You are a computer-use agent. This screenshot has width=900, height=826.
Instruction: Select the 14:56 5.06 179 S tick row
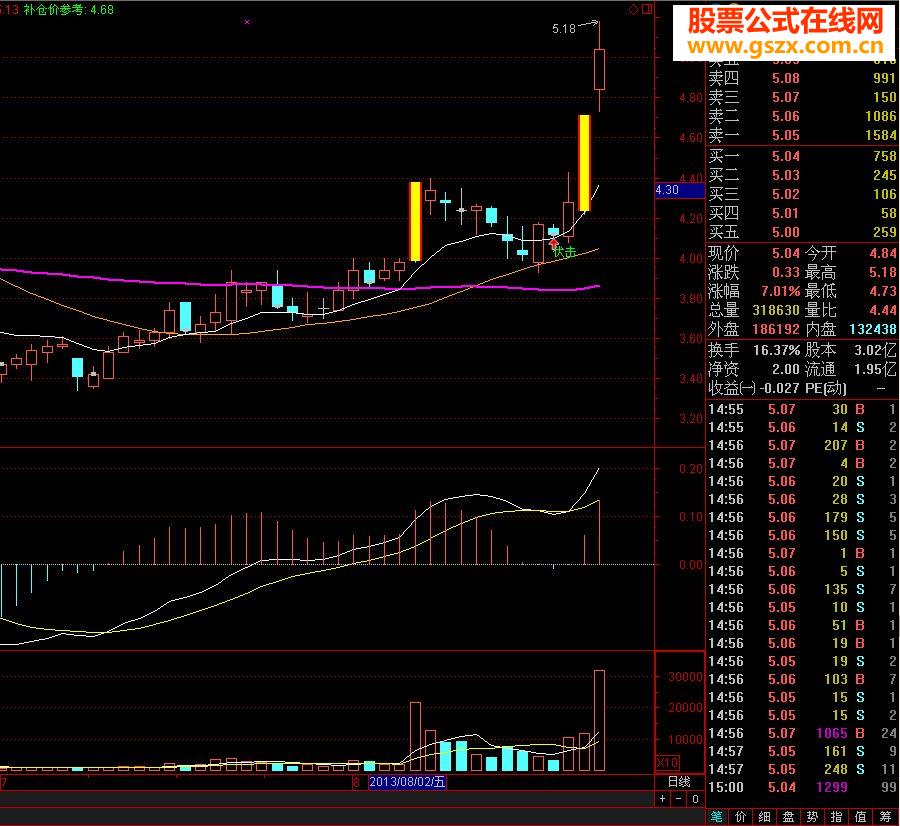point(802,517)
